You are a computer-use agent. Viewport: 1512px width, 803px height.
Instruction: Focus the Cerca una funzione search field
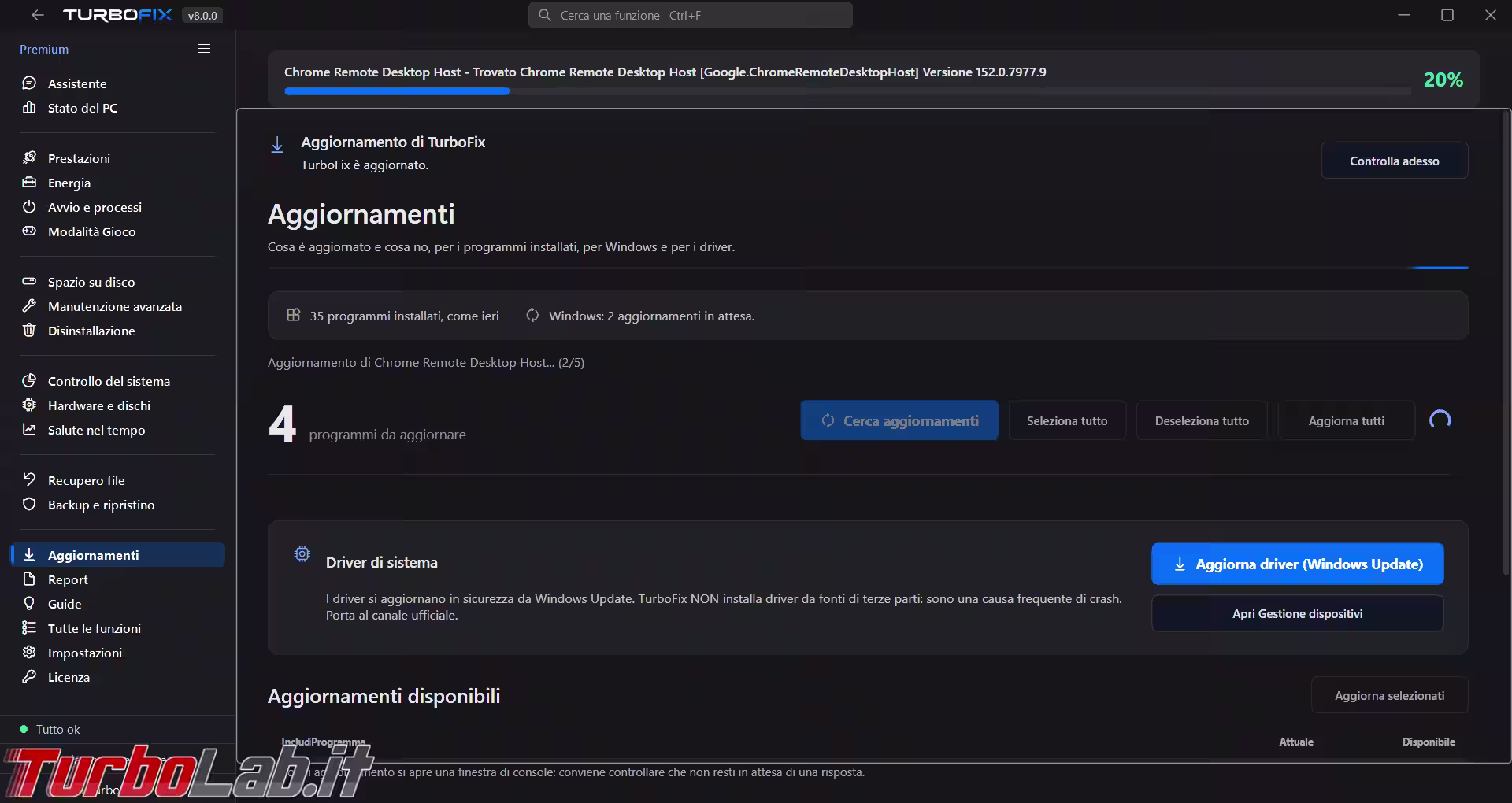690,15
